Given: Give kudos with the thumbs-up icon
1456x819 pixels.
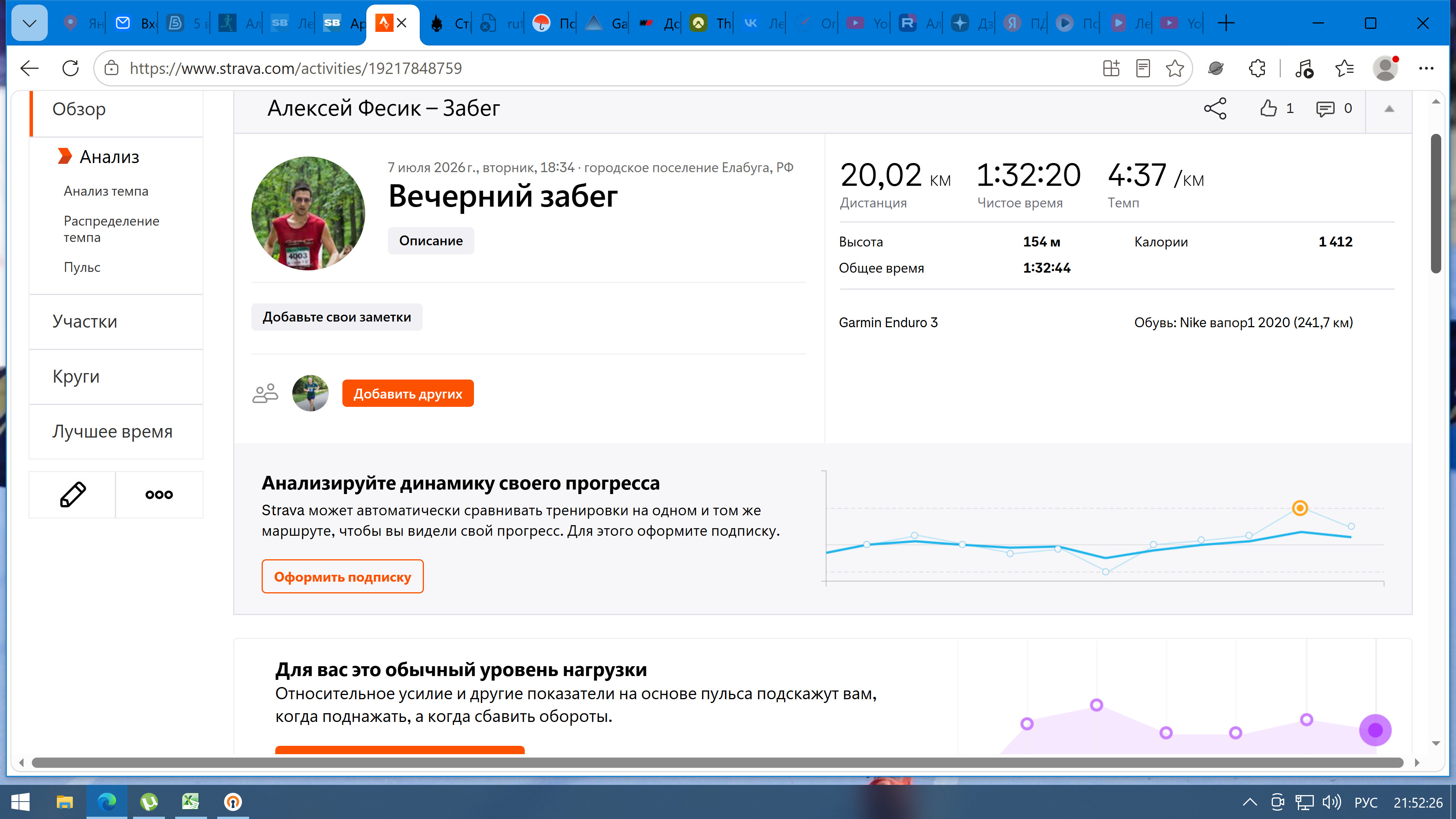Looking at the screenshot, I should pos(1268,108).
